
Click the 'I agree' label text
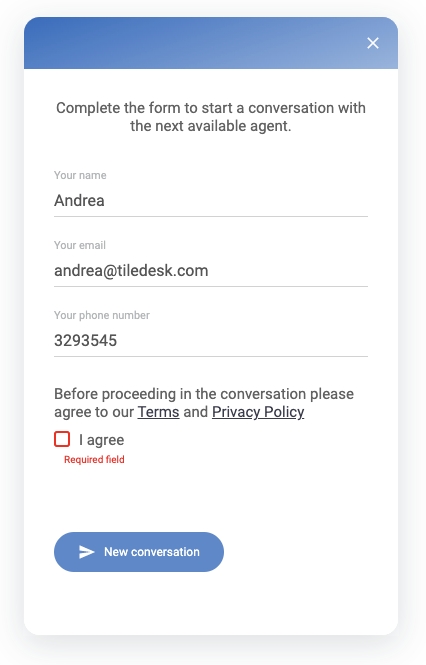(101, 440)
